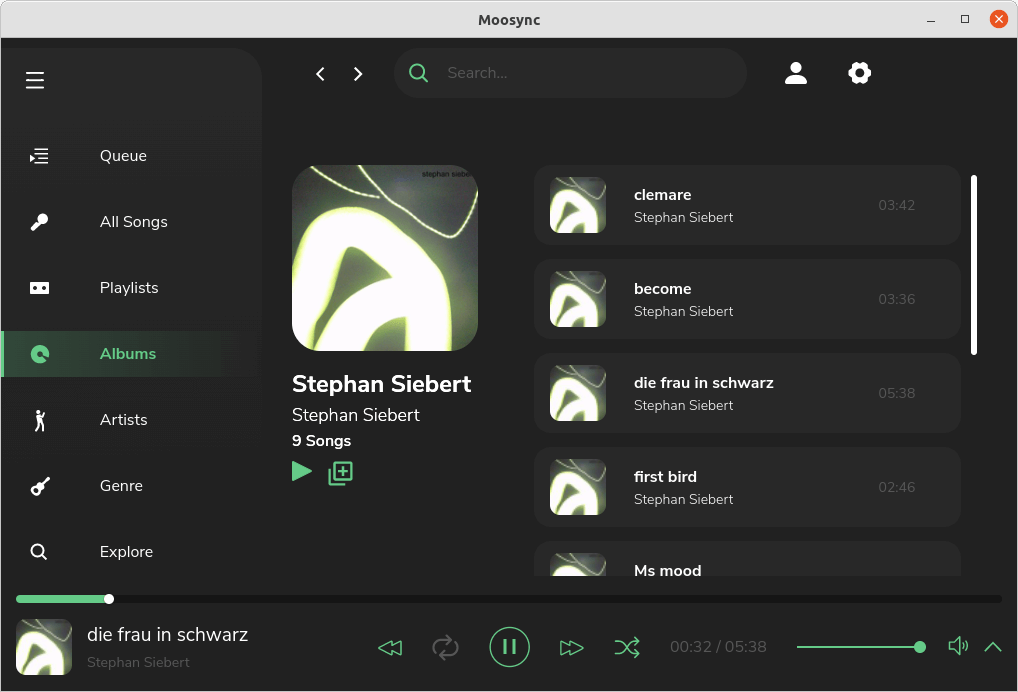Click the Explore magnifier icon in sidebar
Viewport: 1018px width, 692px height.
point(39,552)
